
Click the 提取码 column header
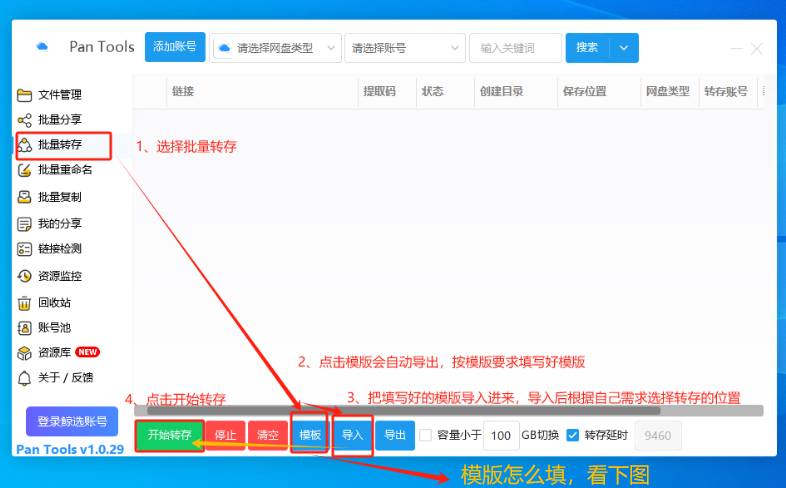[379, 91]
